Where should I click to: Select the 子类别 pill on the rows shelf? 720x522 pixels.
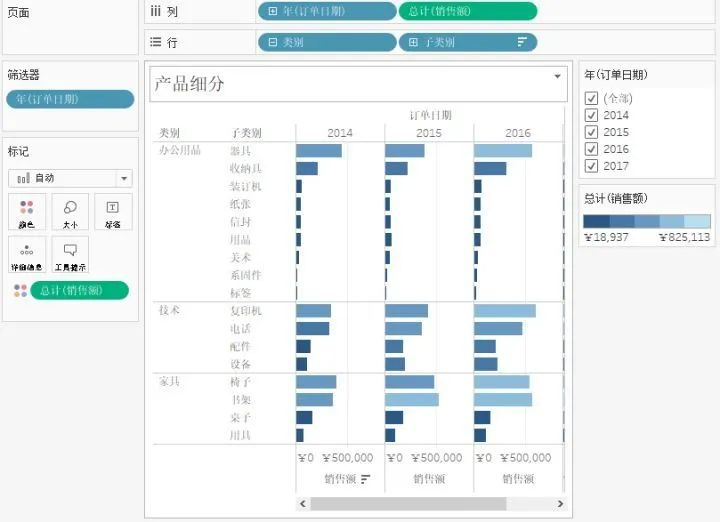click(x=467, y=42)
